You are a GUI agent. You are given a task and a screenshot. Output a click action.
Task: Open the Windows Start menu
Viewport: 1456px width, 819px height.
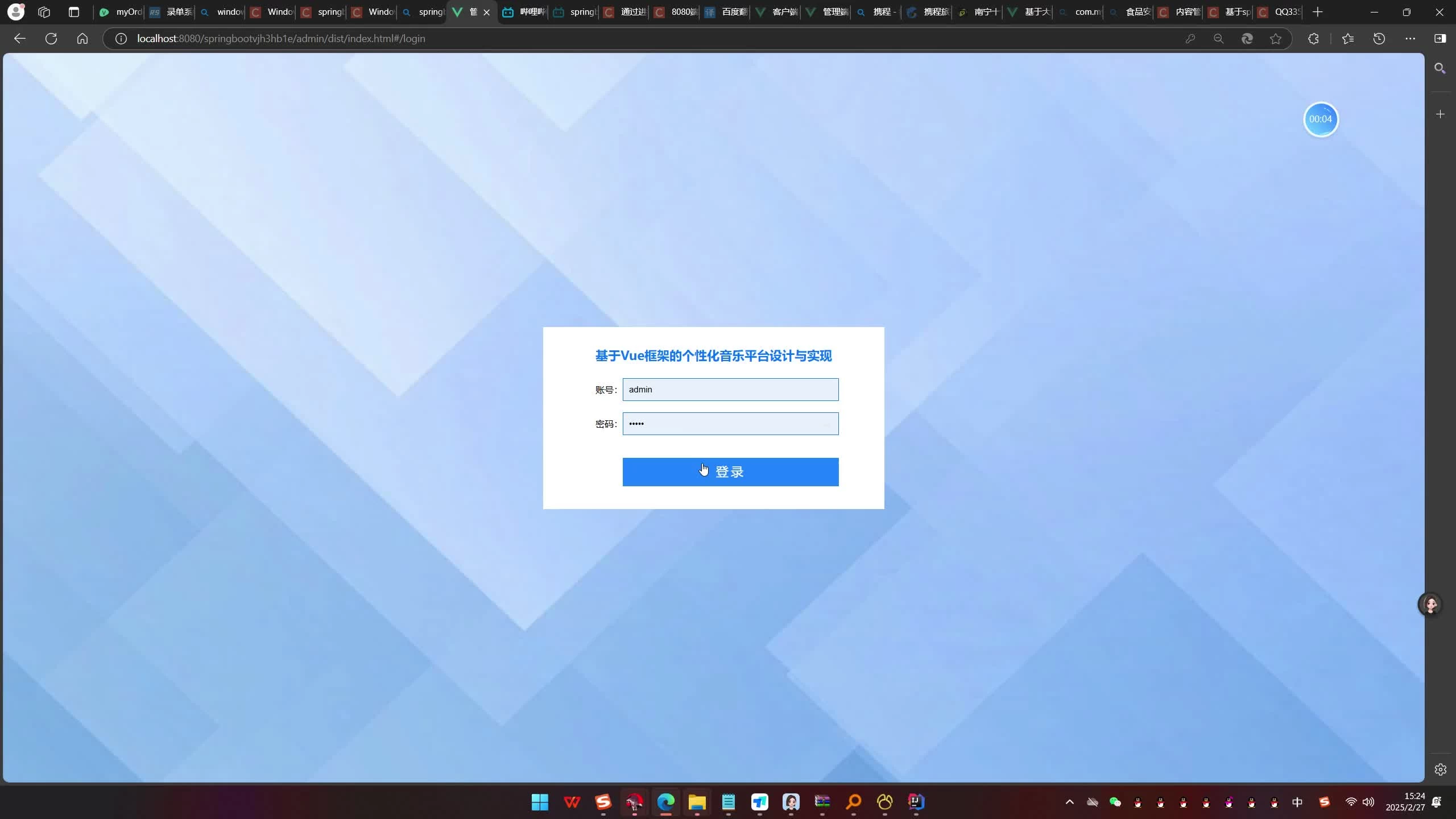click(x=540, y=802)
